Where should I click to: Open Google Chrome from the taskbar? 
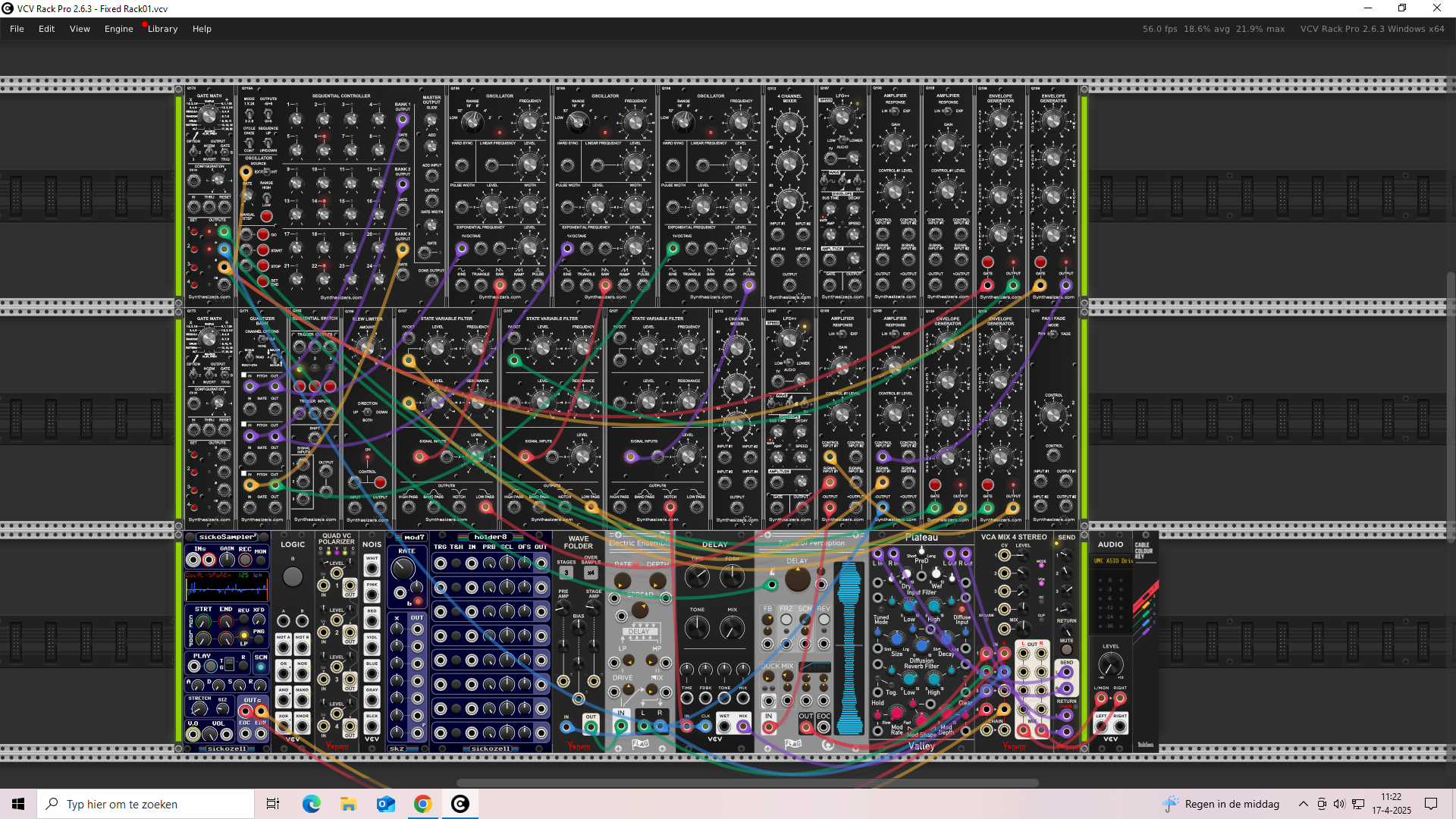[x=422, y=804]
